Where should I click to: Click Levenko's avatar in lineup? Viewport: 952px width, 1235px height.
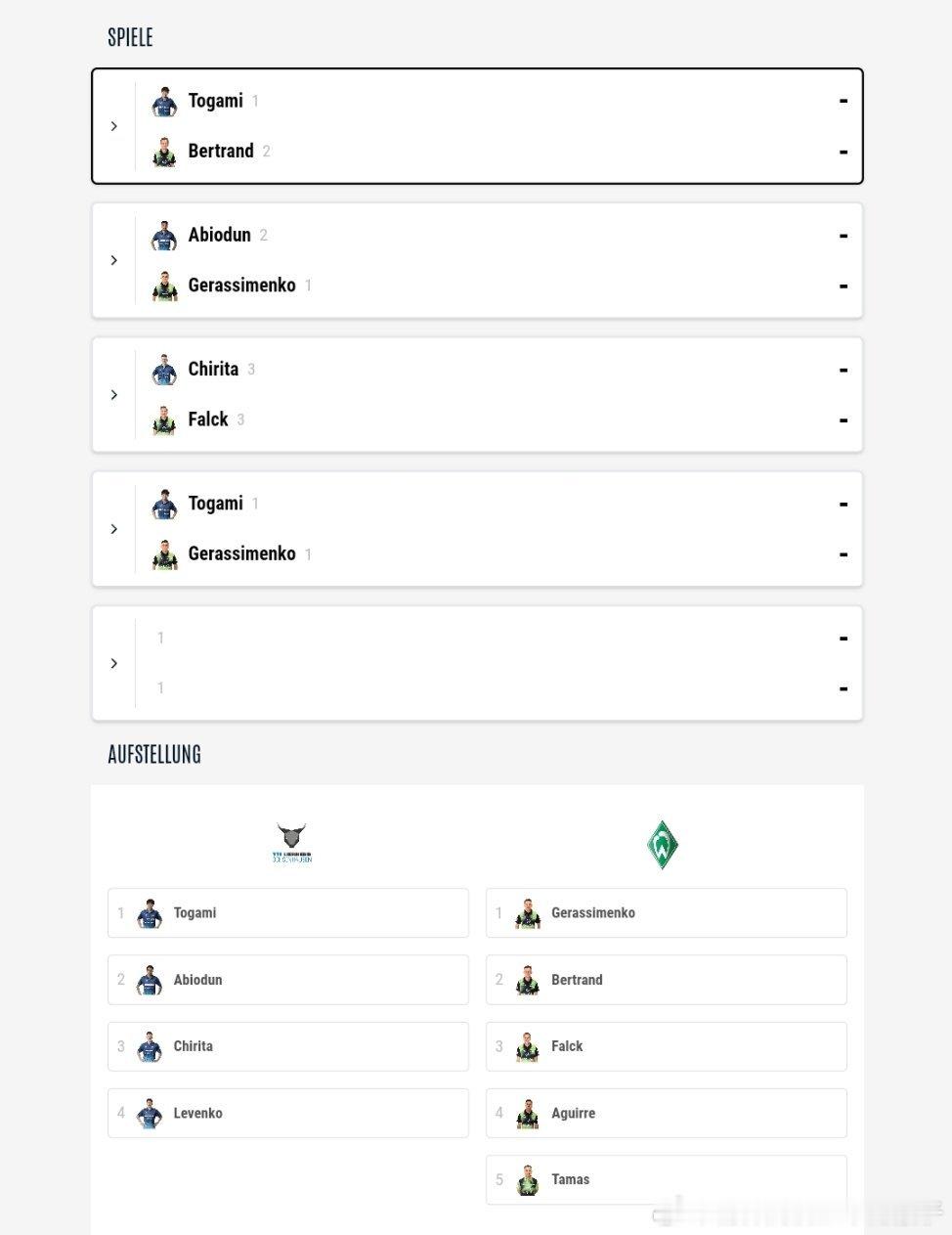(150, 1114)
